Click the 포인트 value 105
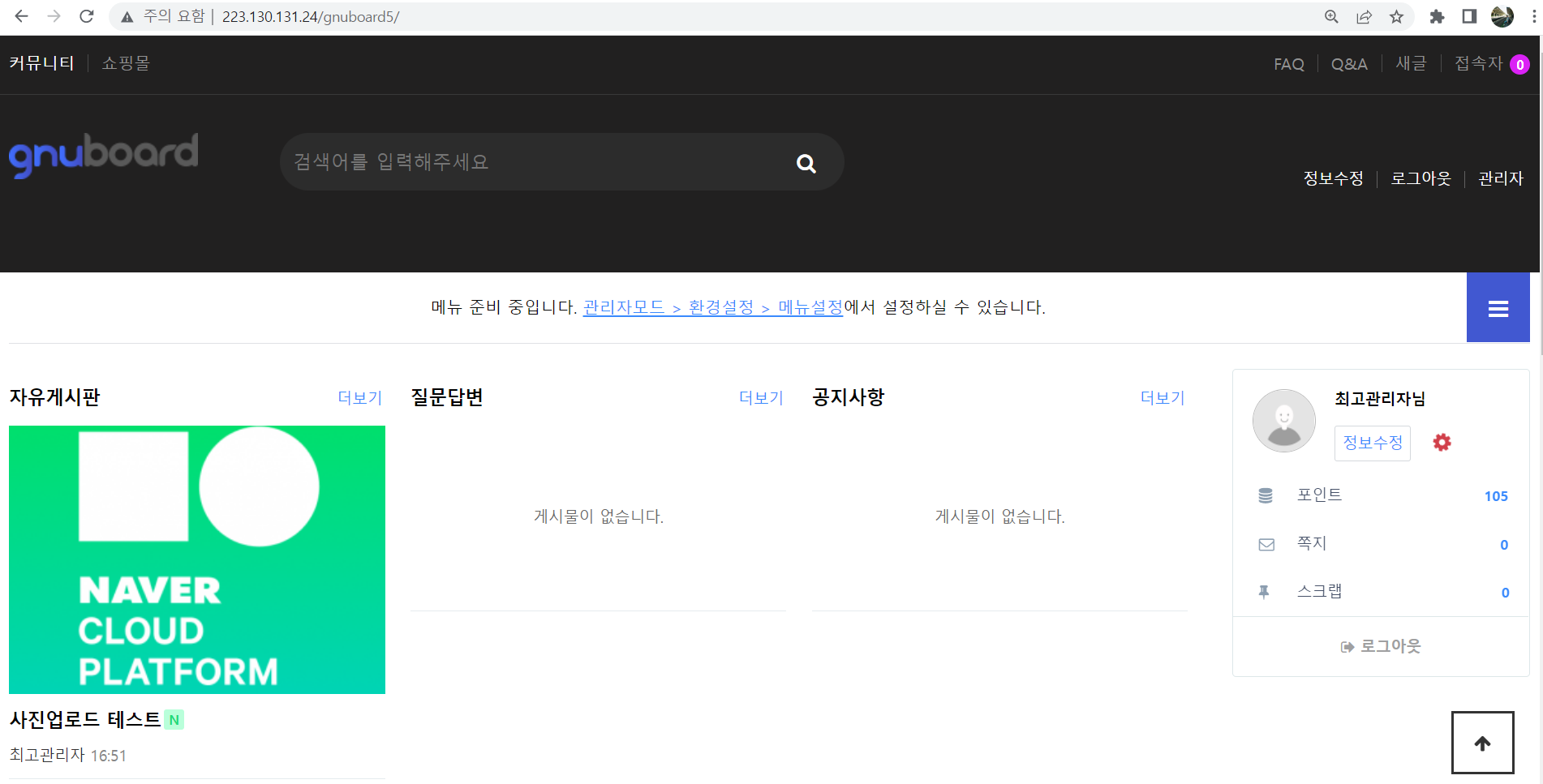Image resolution: width=1543 pixels, height=784 pixels. pos(1496,496)
